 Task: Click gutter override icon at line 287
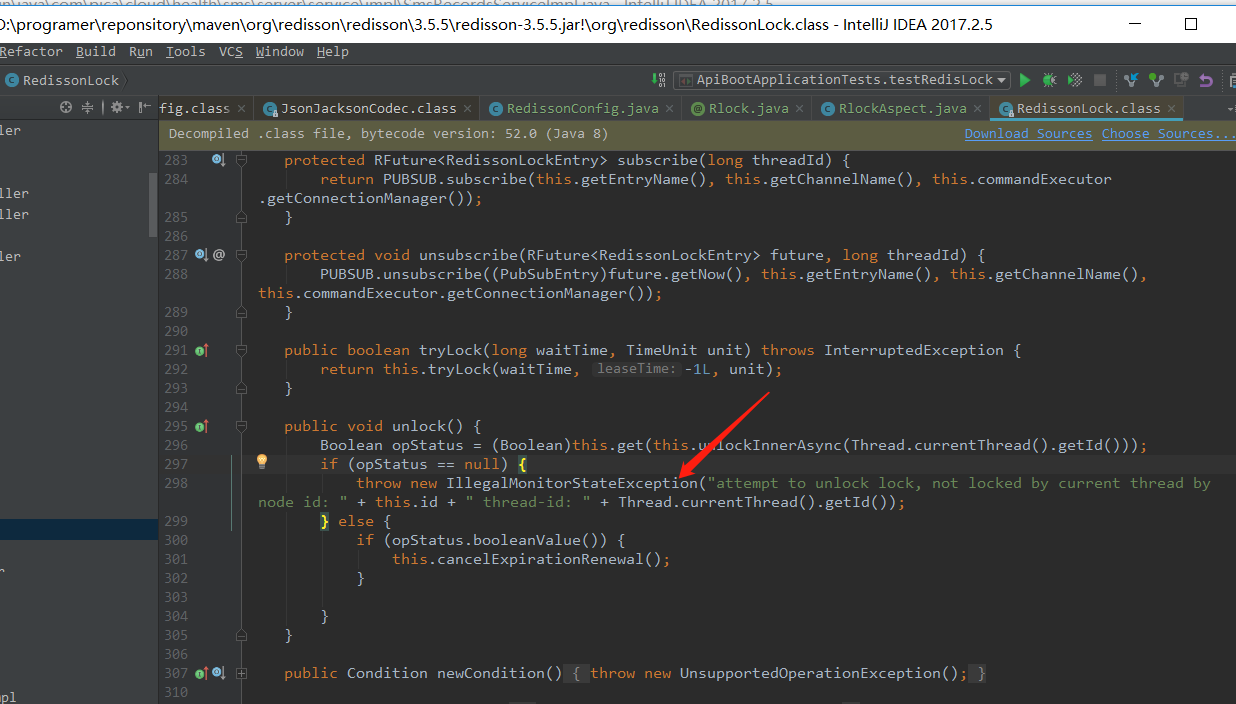click(202, 255)
